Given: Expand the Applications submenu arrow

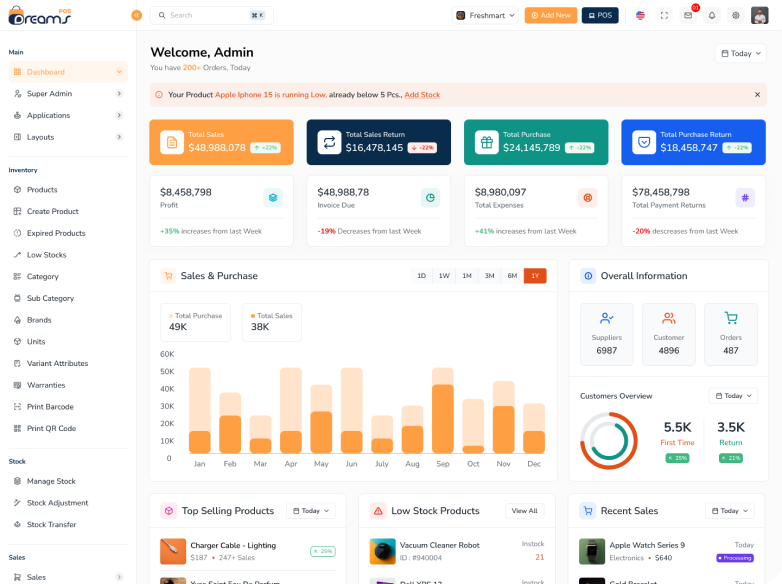Looking at the screenshot, I should click(119, 115).
